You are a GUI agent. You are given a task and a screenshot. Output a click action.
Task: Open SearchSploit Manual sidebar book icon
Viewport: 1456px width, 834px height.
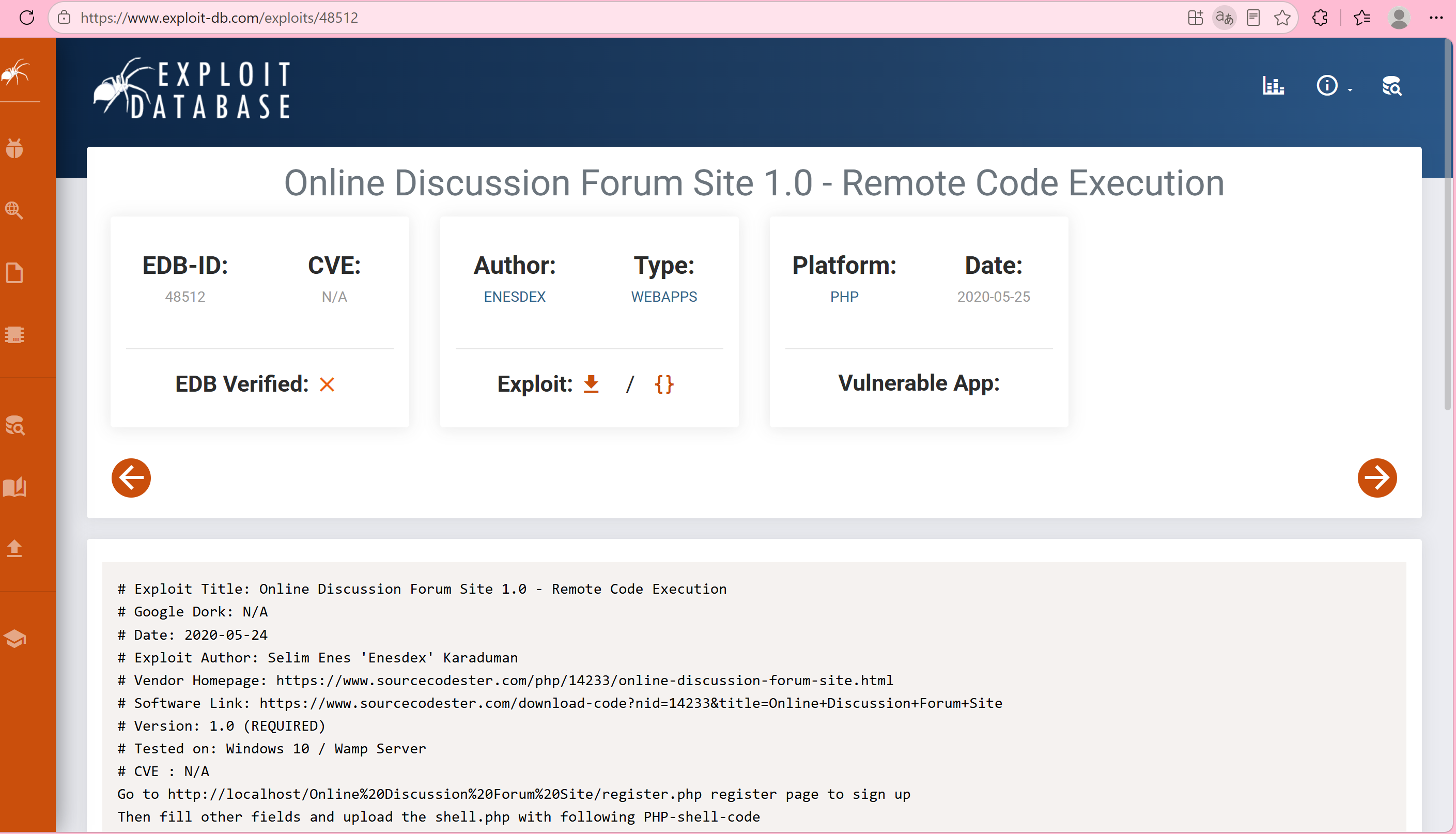coord(14,487)
